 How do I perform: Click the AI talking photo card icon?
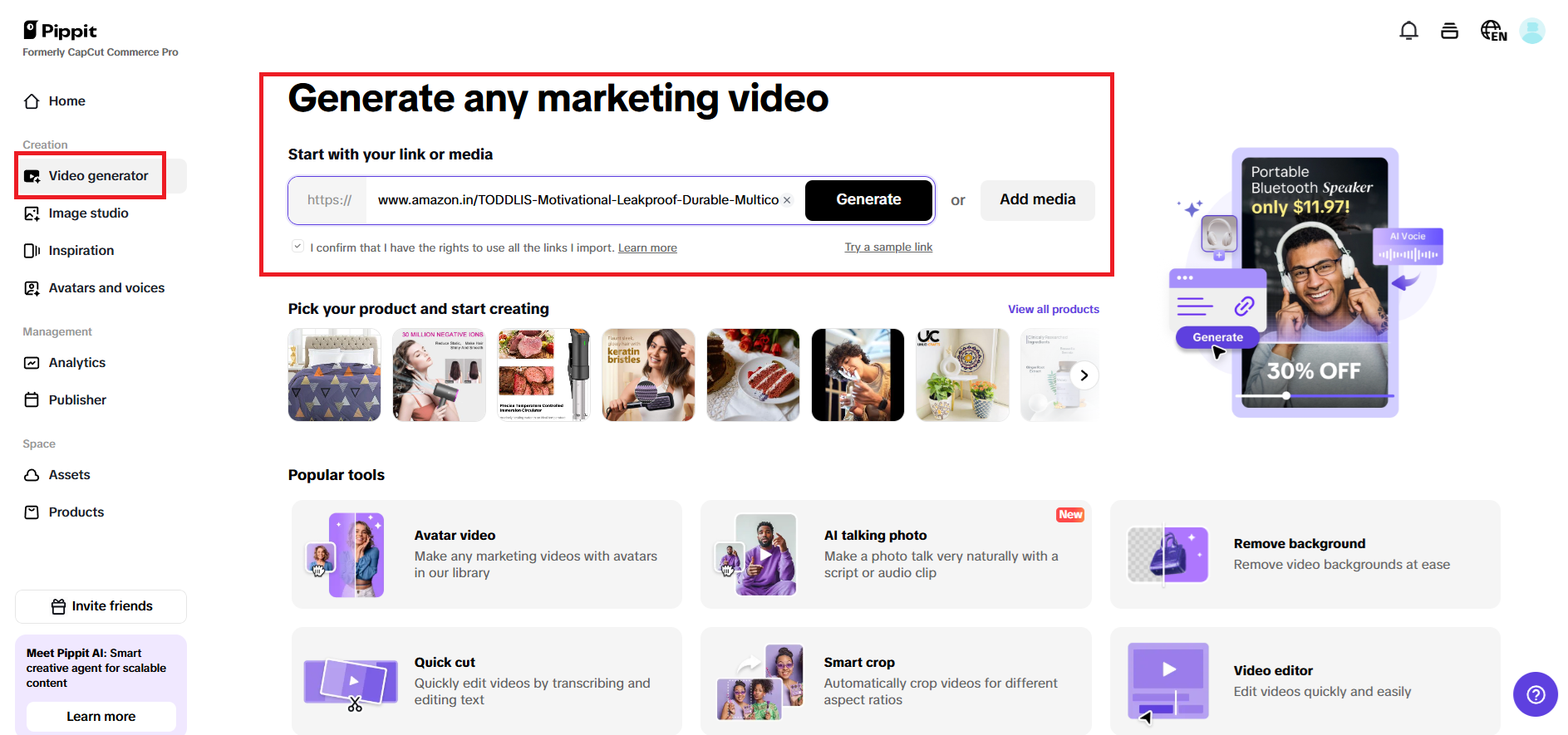[x=756, y=555]
